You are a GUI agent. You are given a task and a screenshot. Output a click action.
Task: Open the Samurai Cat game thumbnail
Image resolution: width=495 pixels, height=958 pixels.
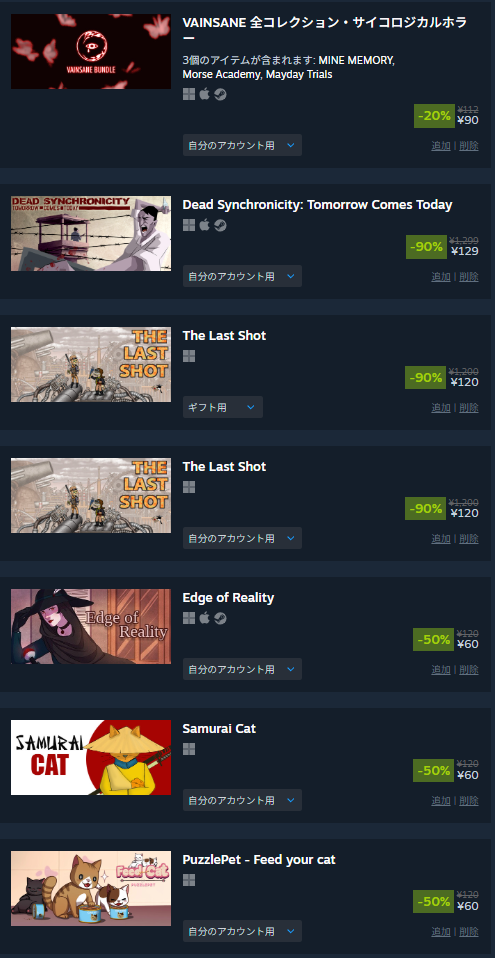[91, 758]
